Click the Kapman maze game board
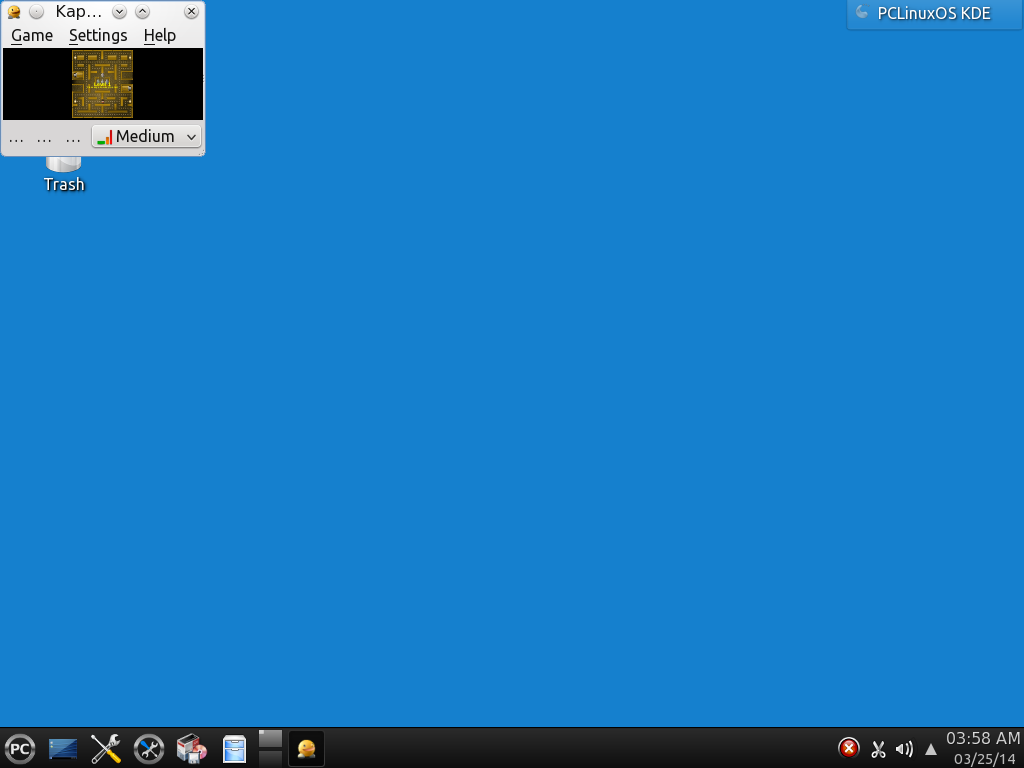 coord(103,84)
